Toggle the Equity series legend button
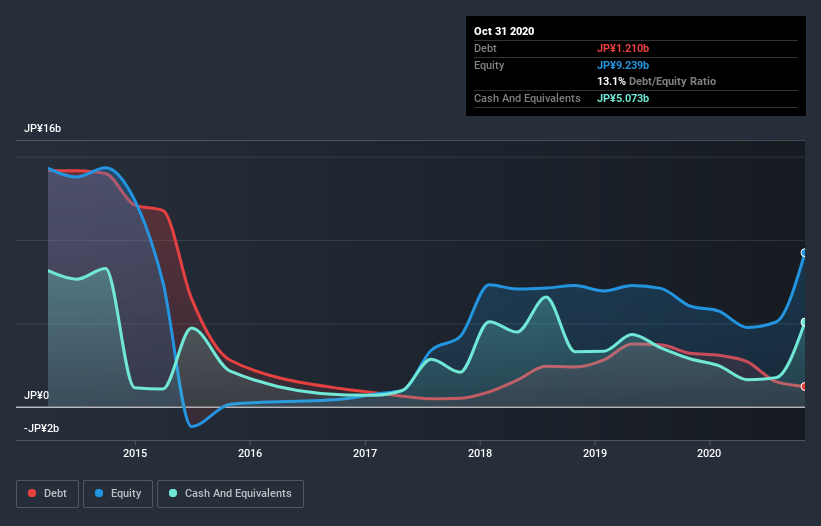 [x=118, y=494]
